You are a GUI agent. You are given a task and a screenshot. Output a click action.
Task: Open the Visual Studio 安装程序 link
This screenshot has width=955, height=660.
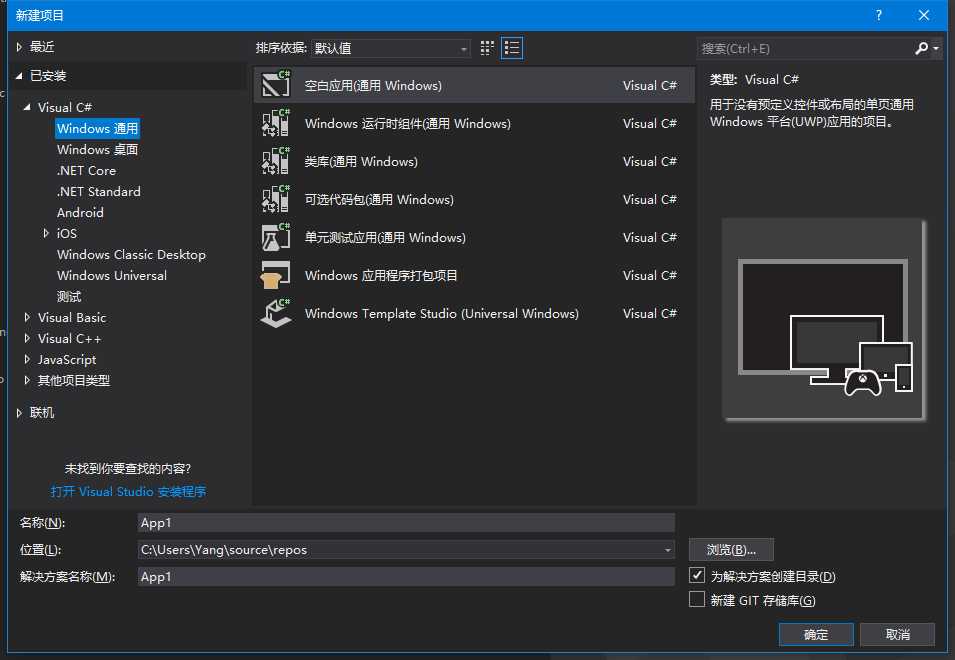[x=129, y=491]
